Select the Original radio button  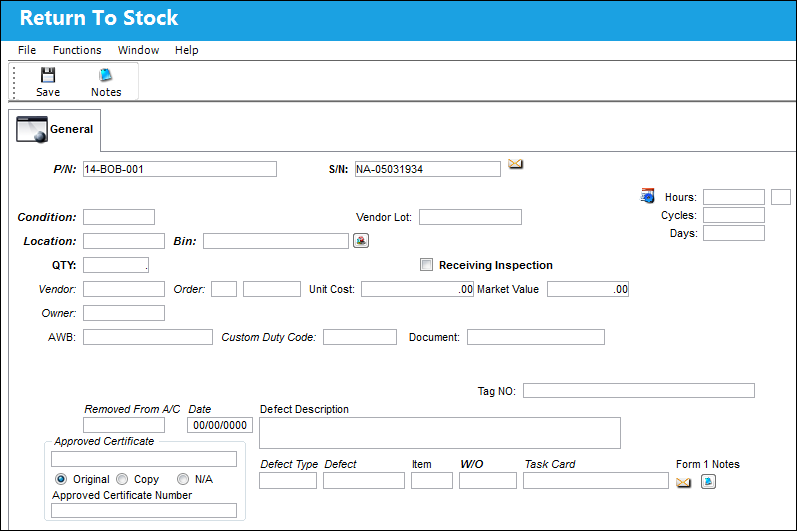tap(61, 479)
